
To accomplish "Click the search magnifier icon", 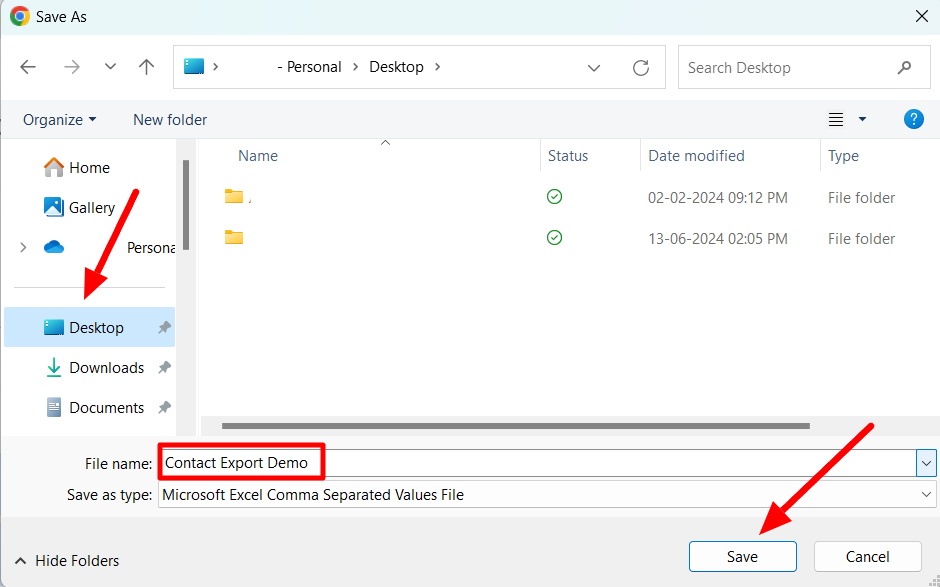I will pos(904,68).
